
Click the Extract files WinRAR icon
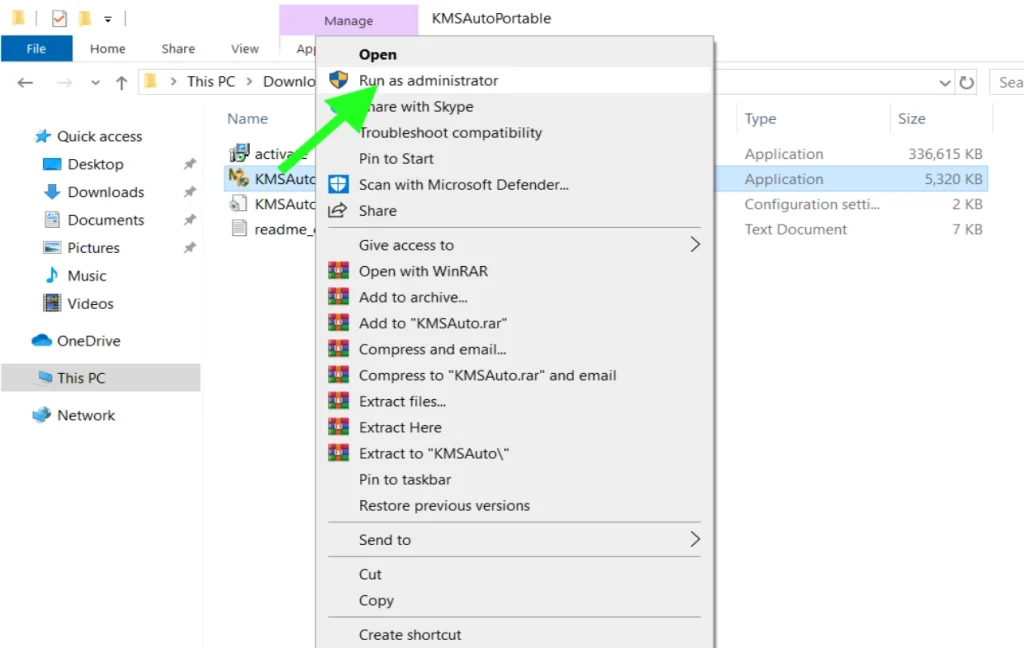point(338,401)
